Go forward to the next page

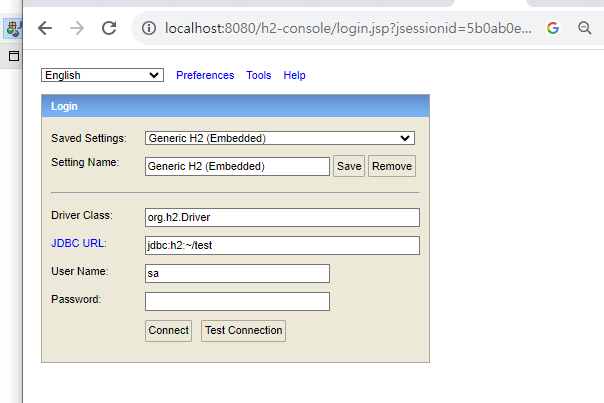[x=77, y=28]
